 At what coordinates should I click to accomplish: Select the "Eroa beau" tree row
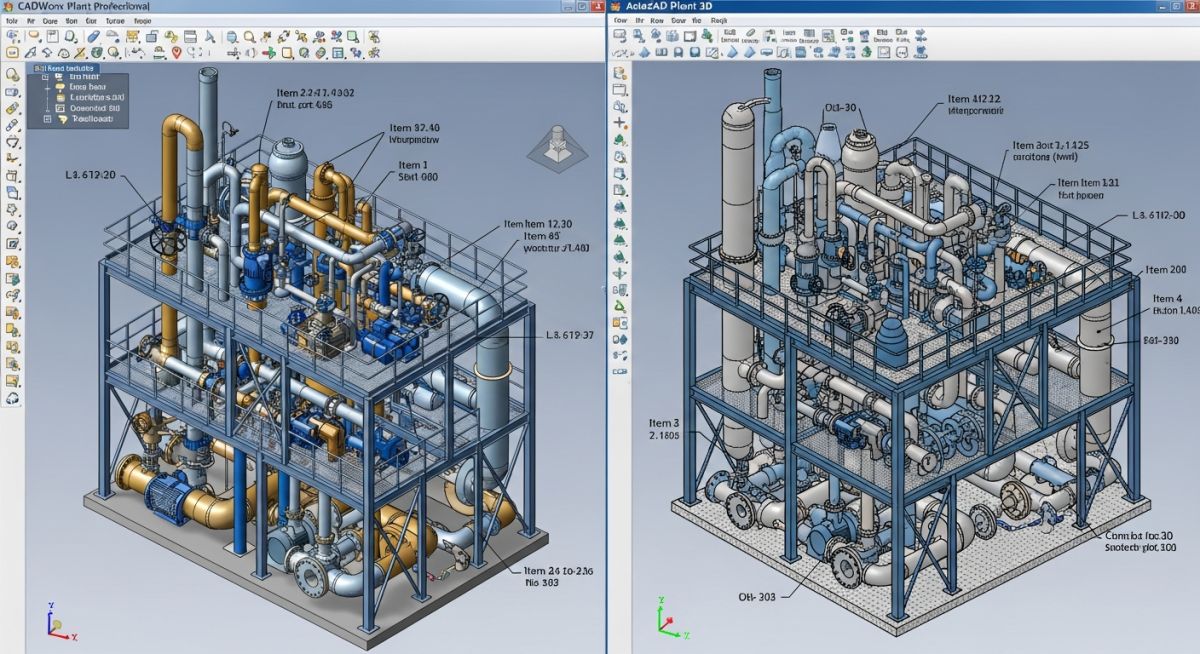pyautogui.click(x=82, y=87)
